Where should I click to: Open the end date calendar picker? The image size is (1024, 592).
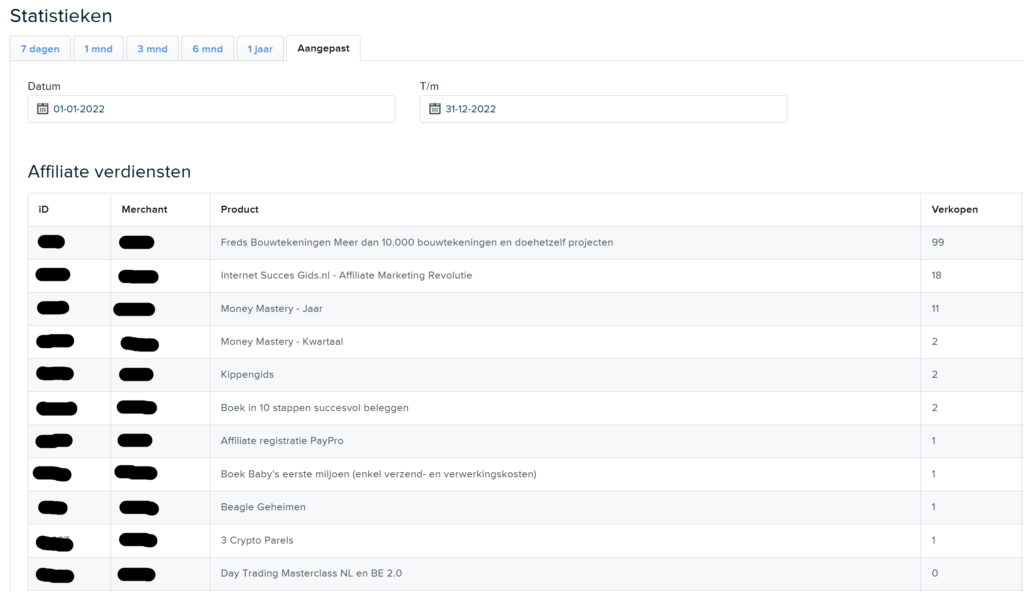pos(433,109)
